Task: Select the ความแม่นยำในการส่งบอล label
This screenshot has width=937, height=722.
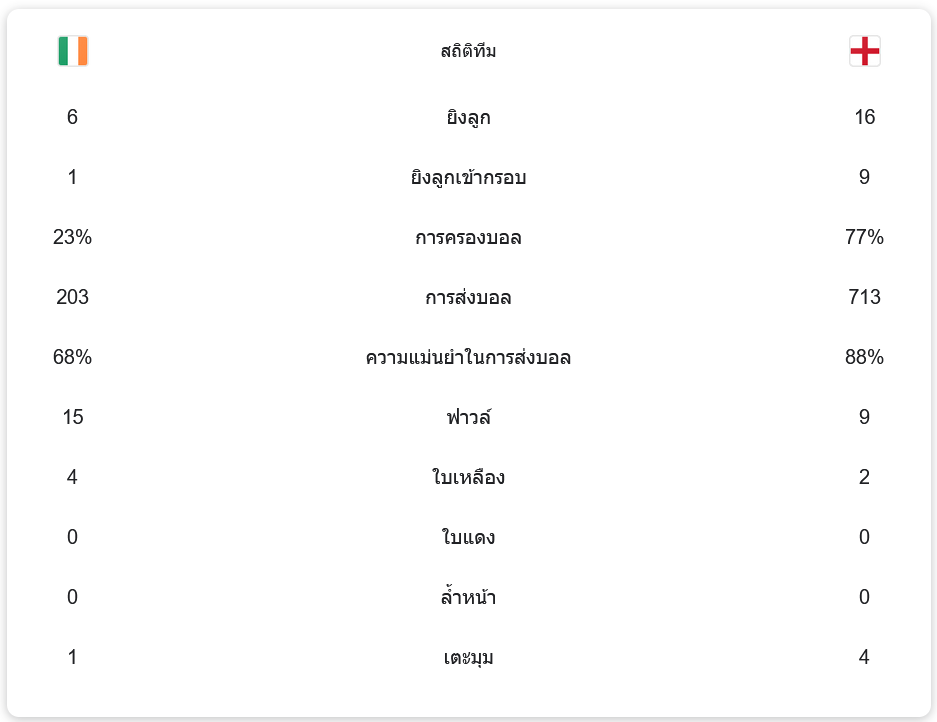Action: [468, 358]
